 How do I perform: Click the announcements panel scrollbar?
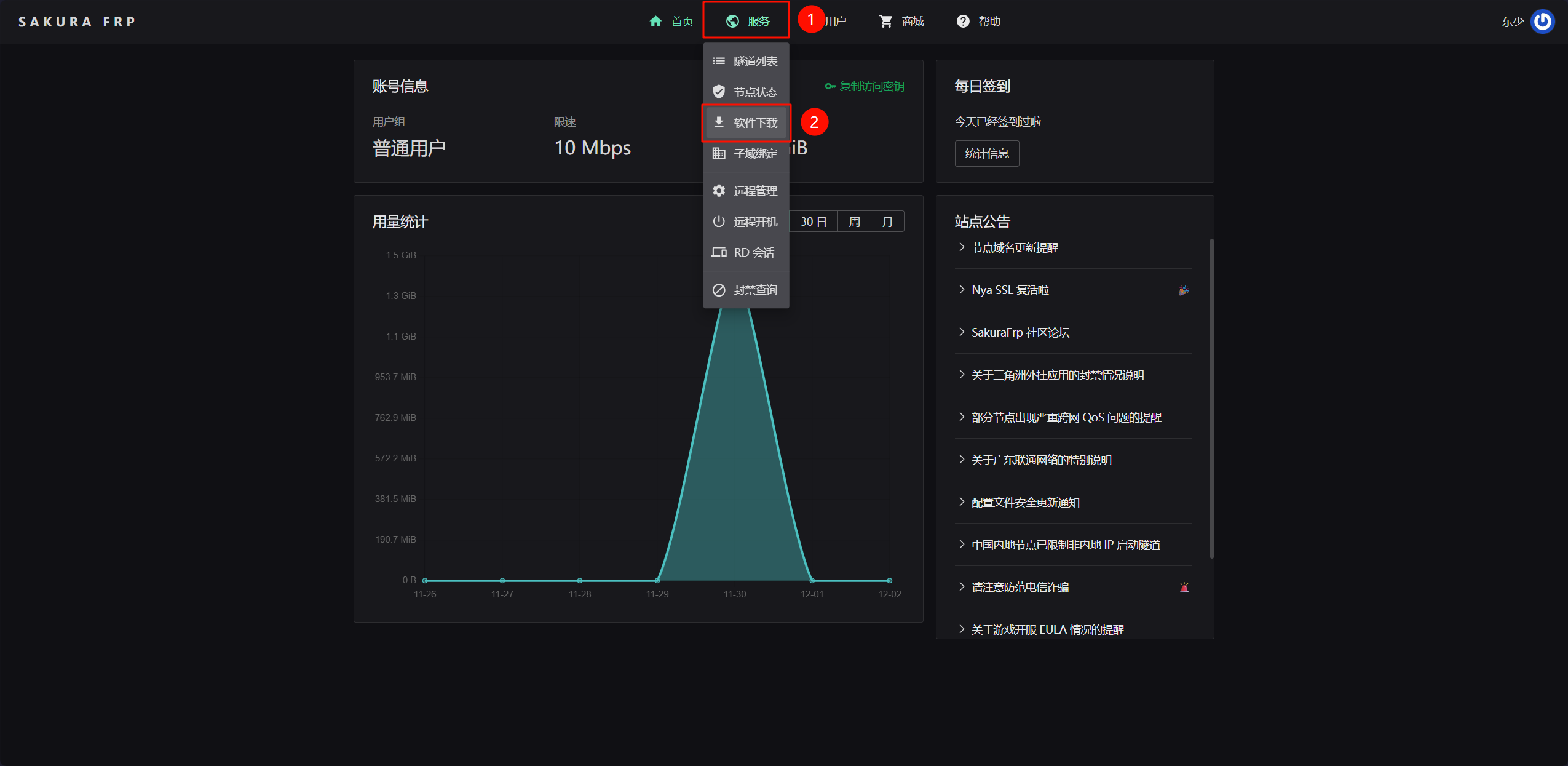coord(1211,398)
